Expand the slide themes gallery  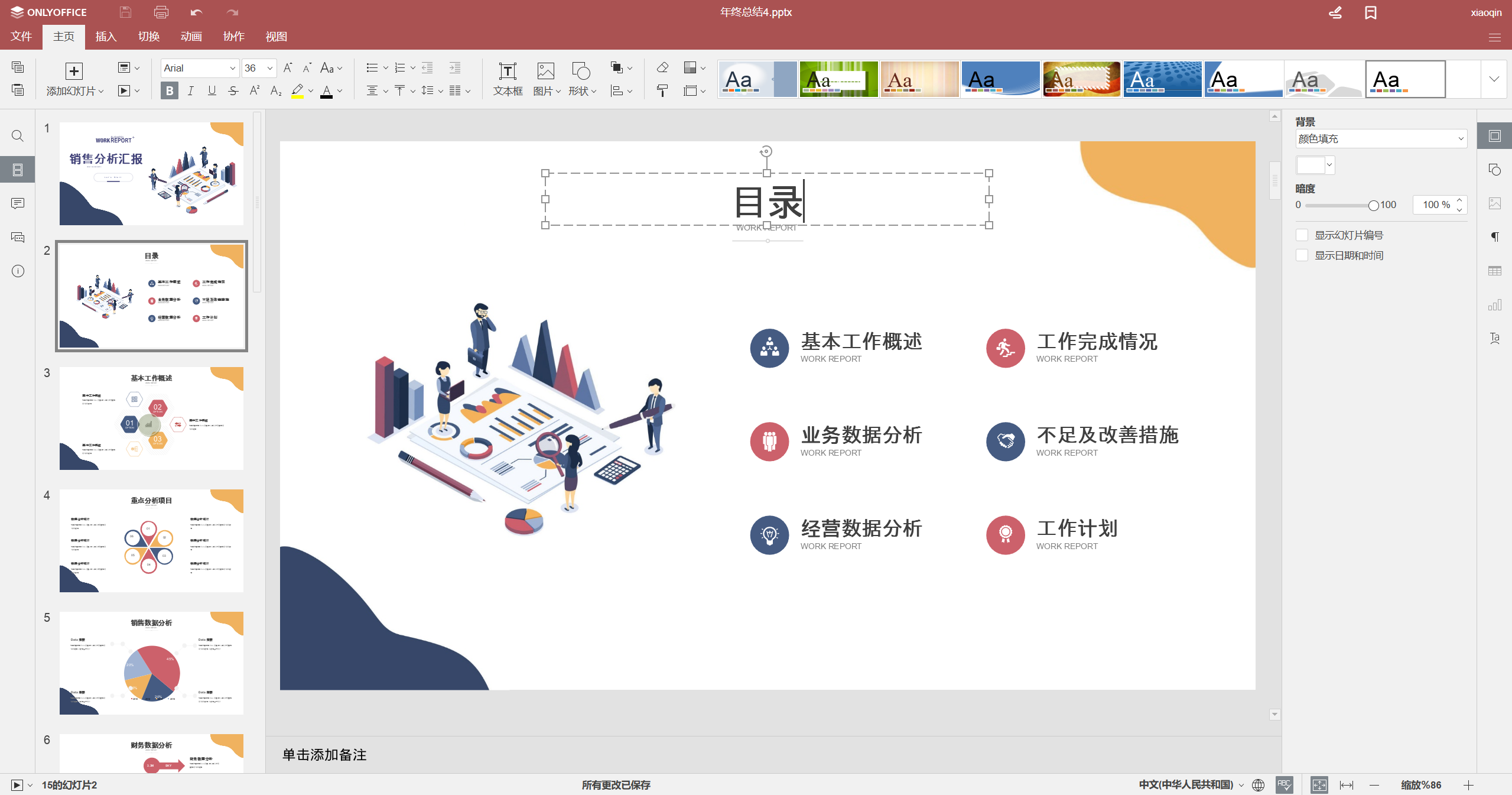click(1494, 79)
